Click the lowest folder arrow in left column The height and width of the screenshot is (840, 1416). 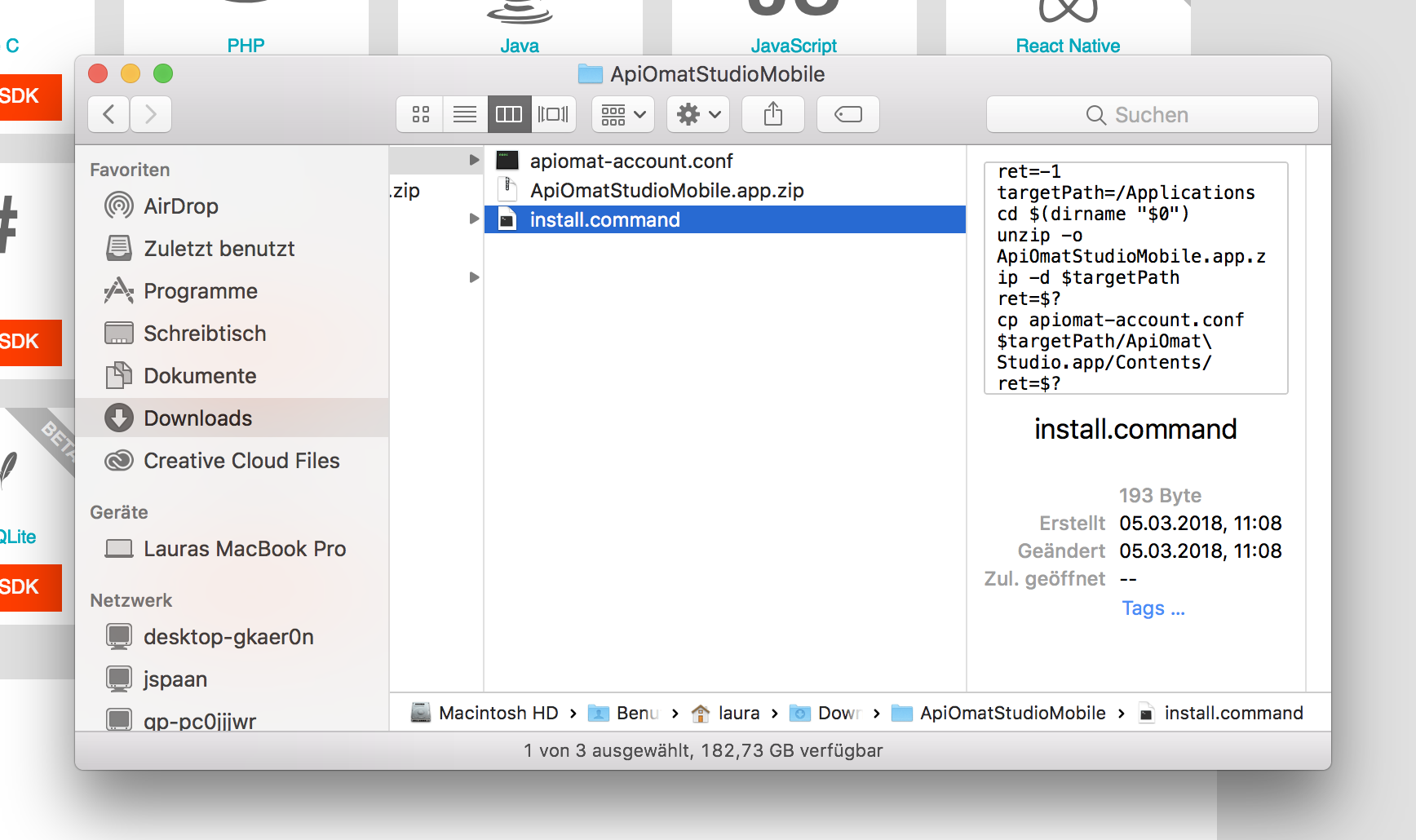[x=474, y=277]
